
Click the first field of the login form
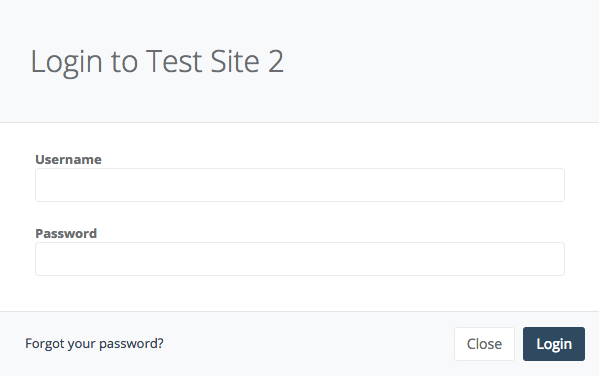300,185
